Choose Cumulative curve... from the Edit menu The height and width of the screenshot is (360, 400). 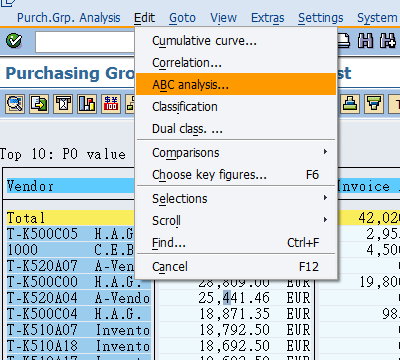pos(236,41)
